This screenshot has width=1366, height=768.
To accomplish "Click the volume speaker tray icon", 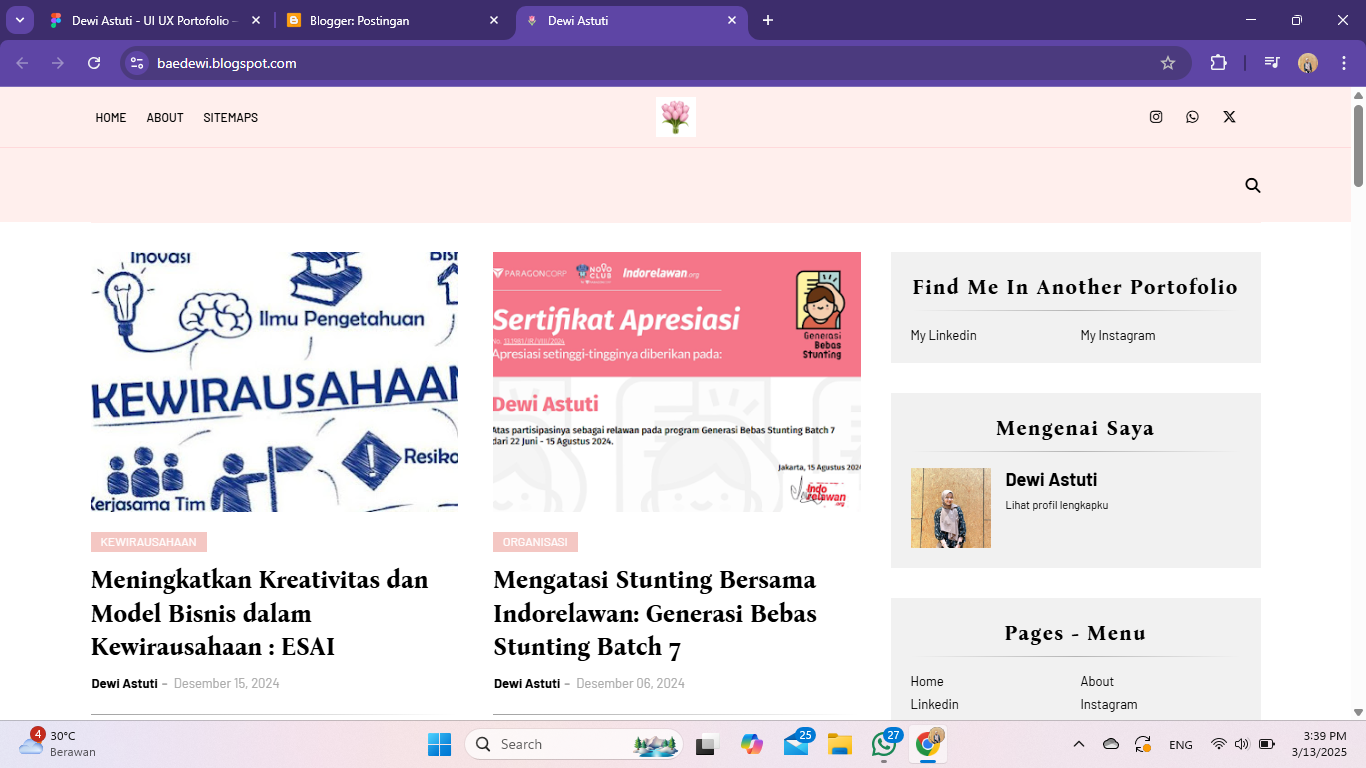I will (x=1242, y=744).
